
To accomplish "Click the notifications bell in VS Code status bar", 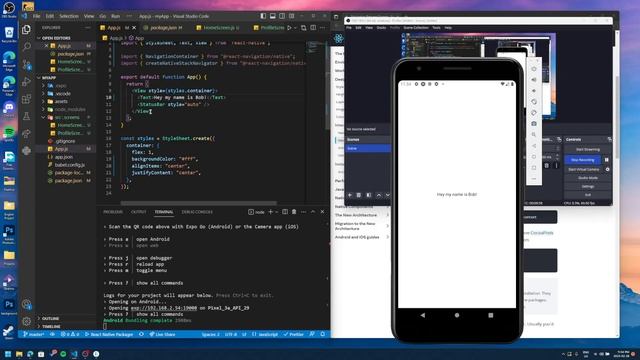I will (322, 334).
